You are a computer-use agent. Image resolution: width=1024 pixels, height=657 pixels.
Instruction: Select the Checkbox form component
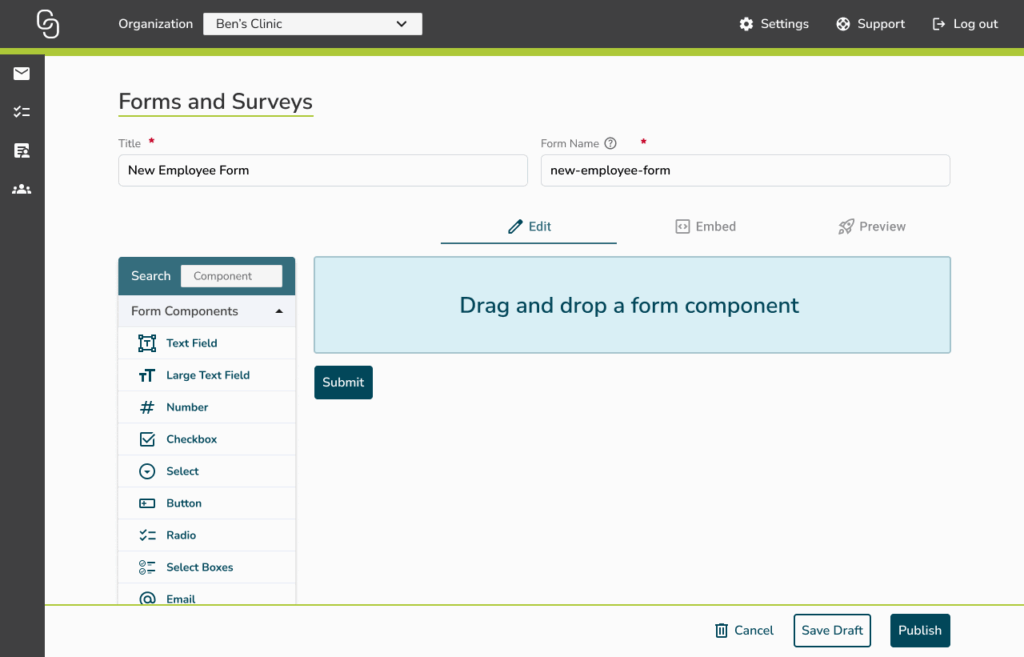[190, 439]
